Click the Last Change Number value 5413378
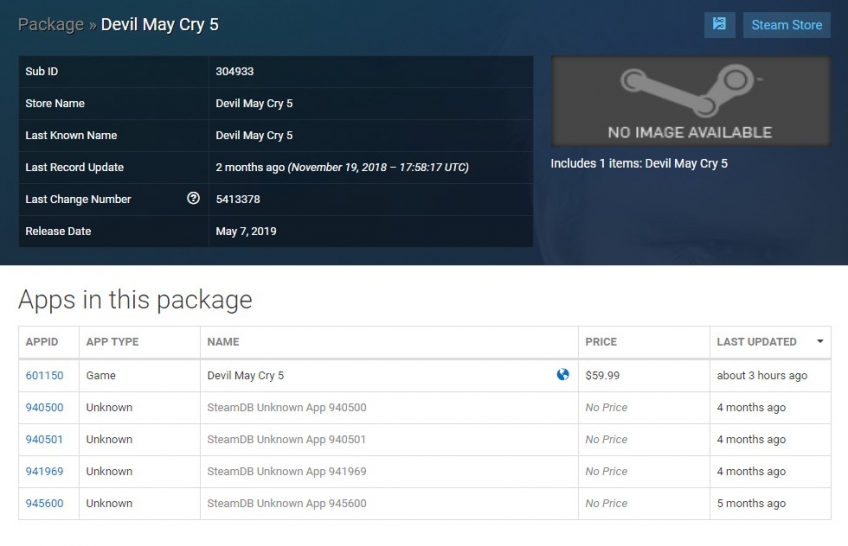The height and width of the screenshot is (546, 848). (x=238, y=199)
